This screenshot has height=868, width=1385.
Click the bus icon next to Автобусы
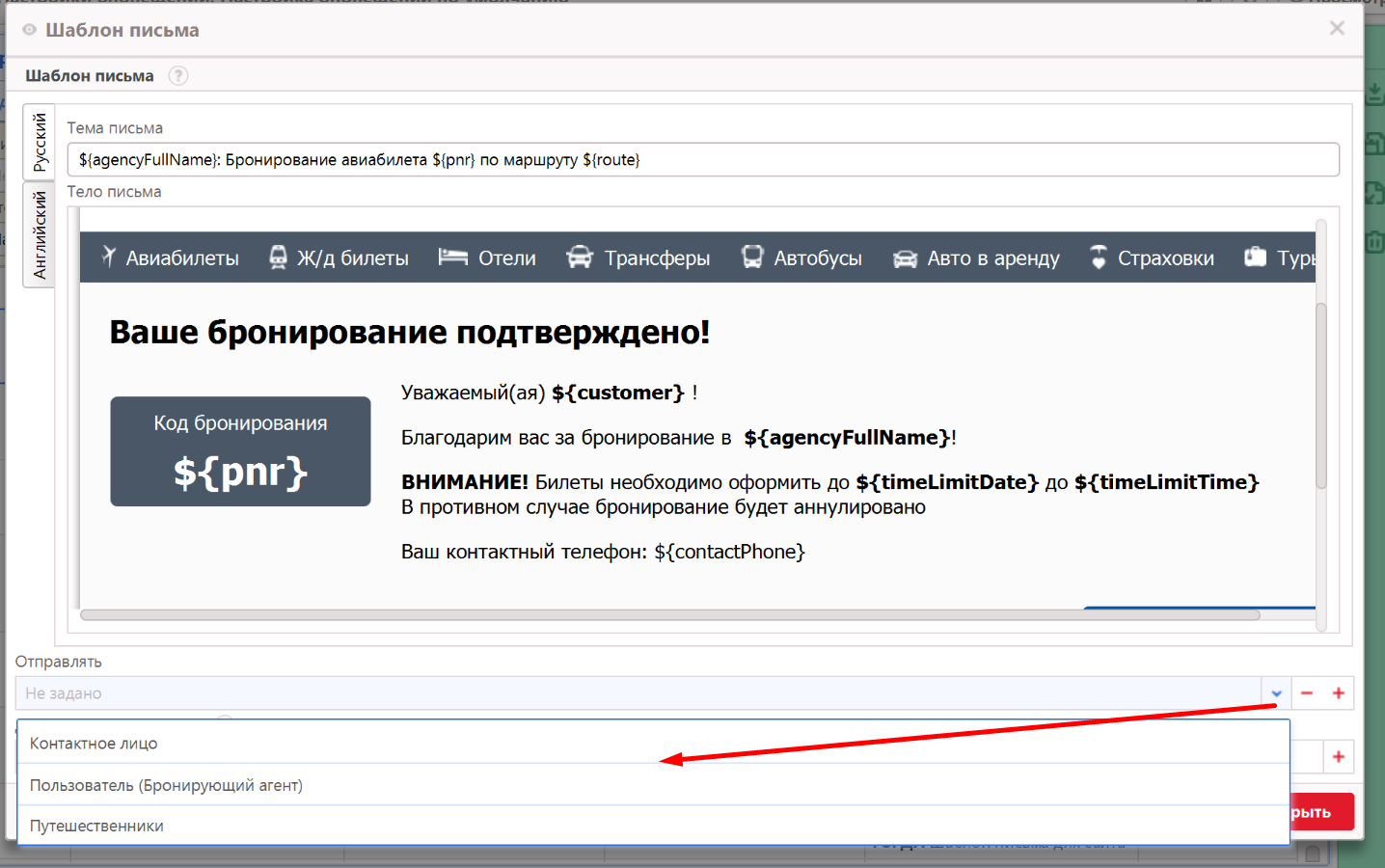(752, 258)
